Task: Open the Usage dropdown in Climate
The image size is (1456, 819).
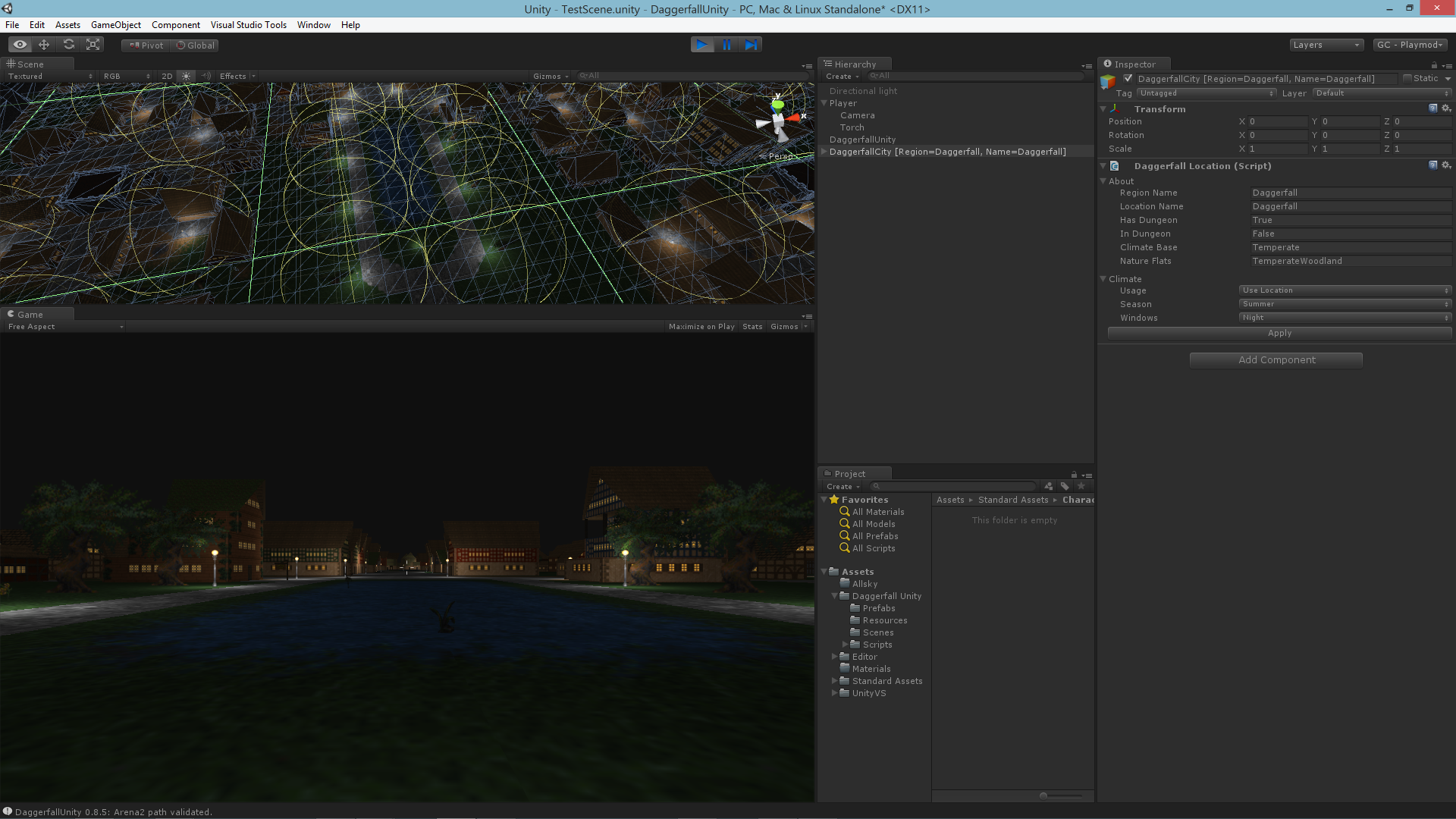Action: pyautogui.click(x=1345, y=290)
